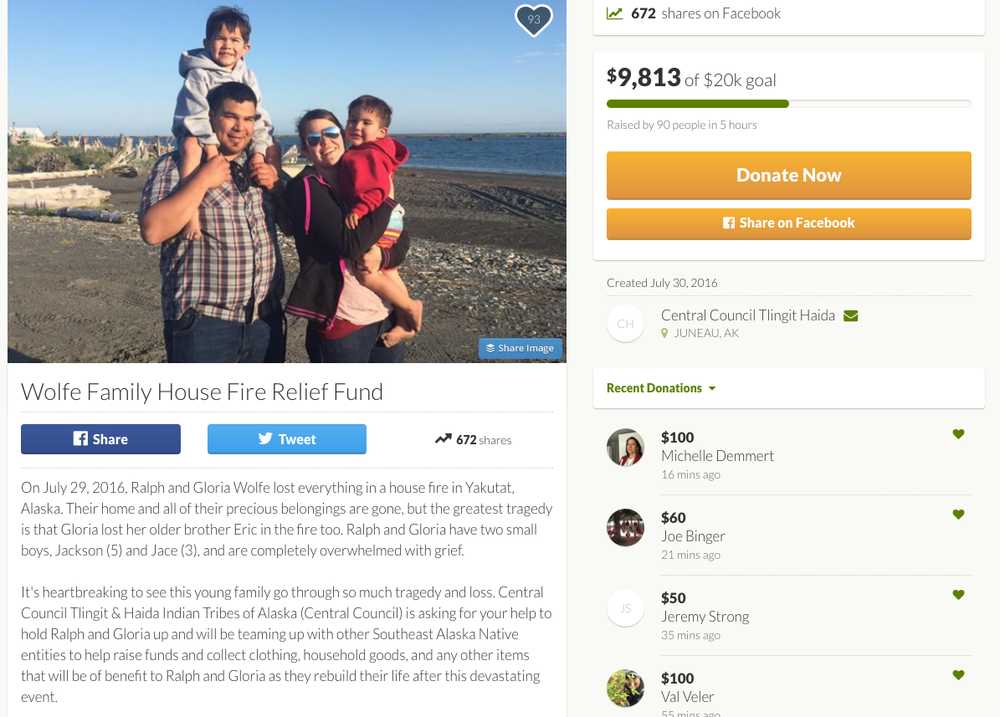Click the blue Facebook Share button
The image size is (1000, 717).
[x=101, y=439]
